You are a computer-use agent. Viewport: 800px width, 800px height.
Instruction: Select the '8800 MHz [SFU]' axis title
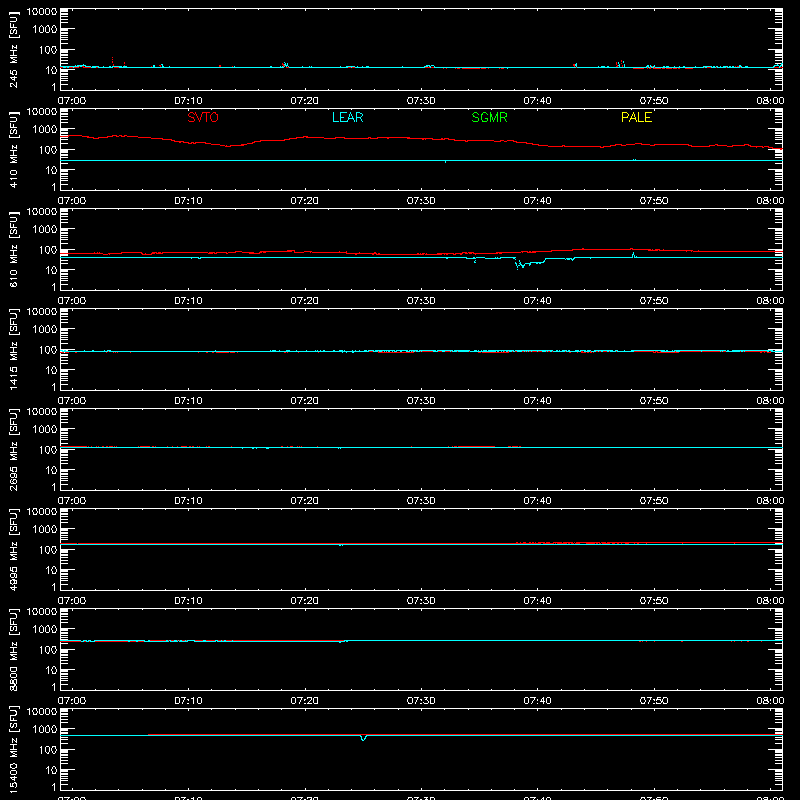(x=13, y=649)
